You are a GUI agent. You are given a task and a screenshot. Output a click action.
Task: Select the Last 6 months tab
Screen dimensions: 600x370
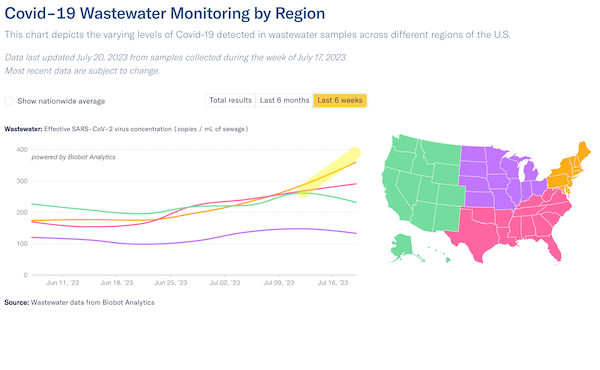pos(284,100)
